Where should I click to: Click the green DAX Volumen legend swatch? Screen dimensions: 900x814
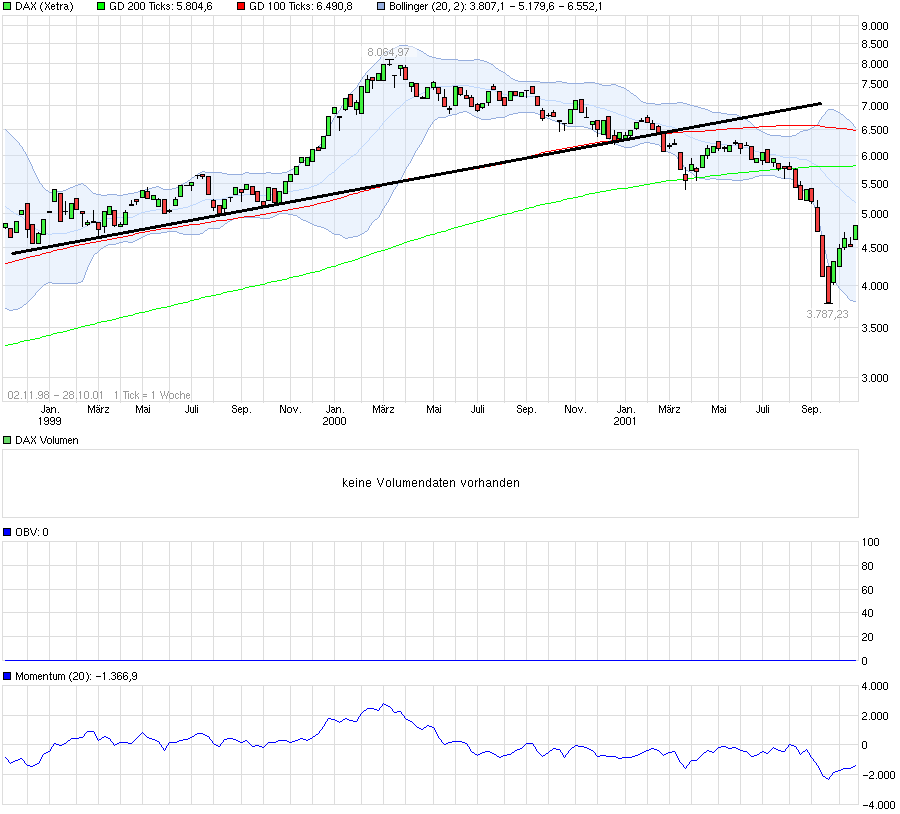7,440
